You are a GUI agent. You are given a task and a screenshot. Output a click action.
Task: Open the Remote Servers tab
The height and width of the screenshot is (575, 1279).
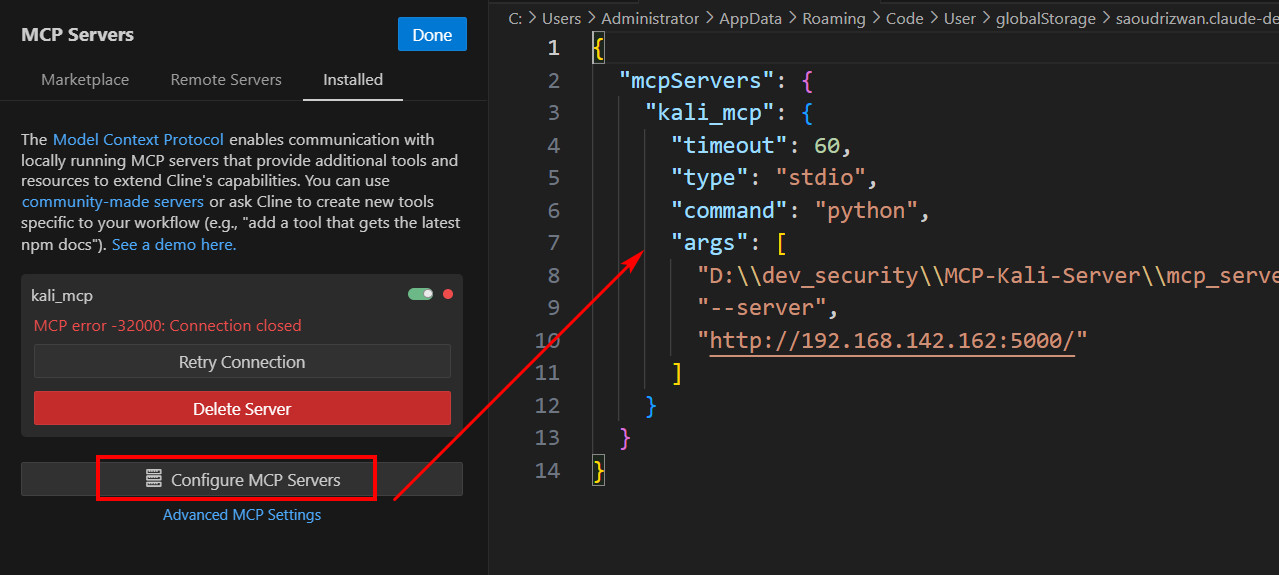click(226, 80)
